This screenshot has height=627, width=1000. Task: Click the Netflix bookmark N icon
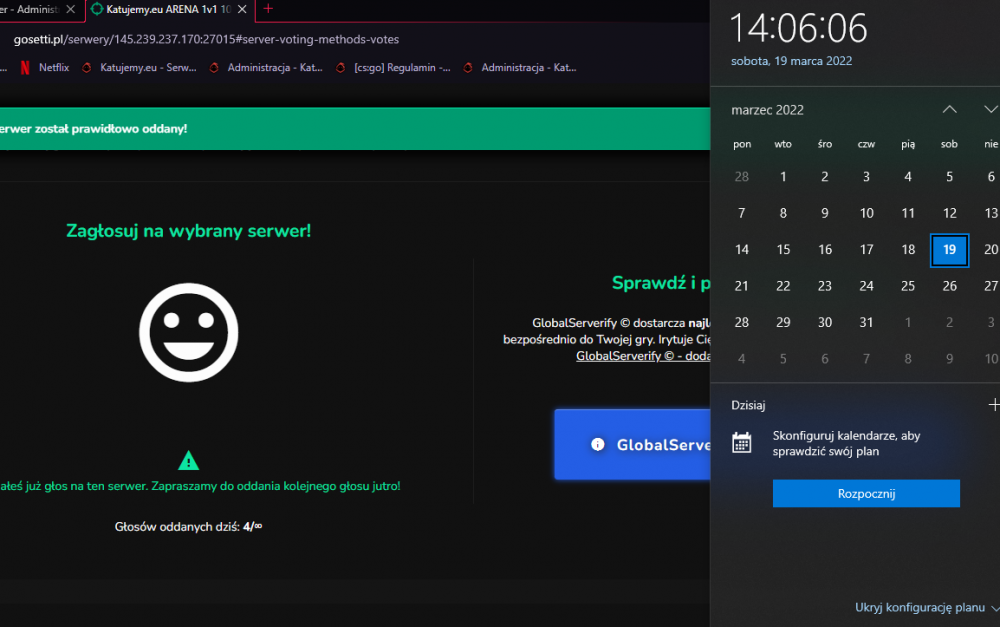click(x=25, y=68)
